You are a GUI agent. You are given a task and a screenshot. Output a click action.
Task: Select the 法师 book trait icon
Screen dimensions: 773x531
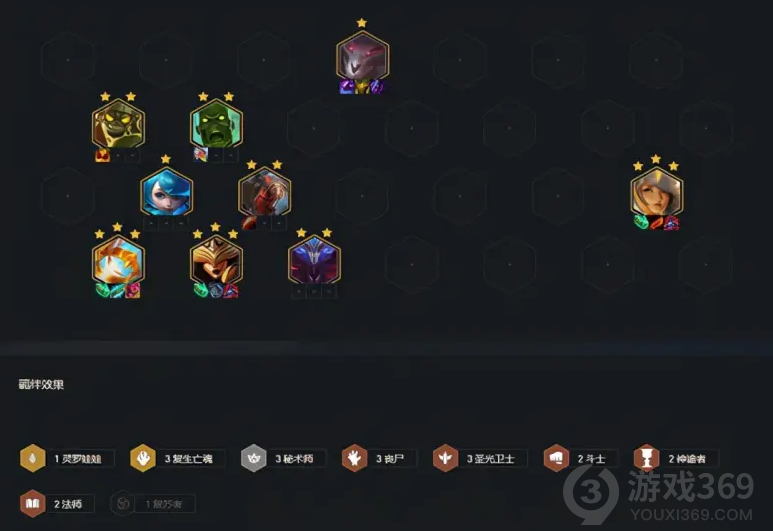(33, 503)
